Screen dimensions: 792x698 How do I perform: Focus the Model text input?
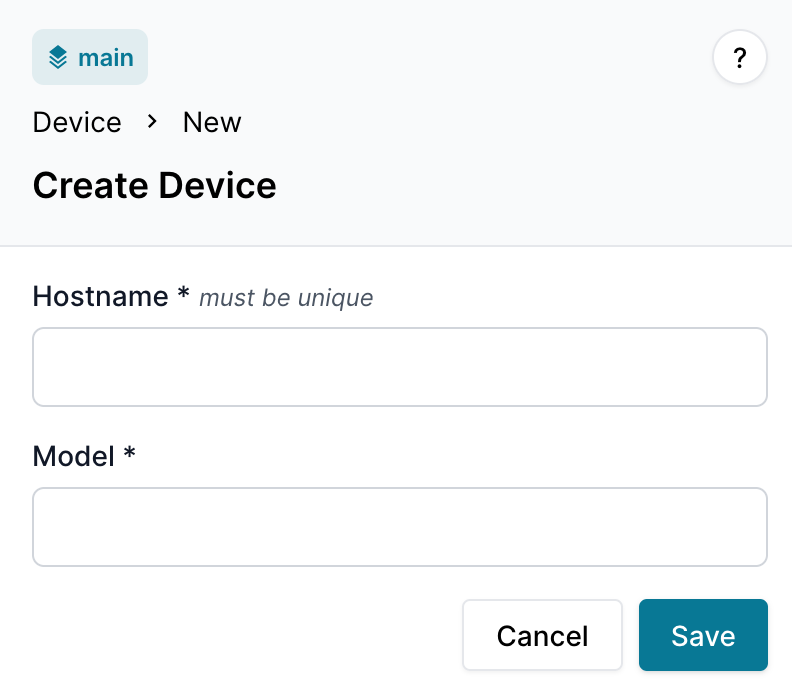[x=400, y=527]
